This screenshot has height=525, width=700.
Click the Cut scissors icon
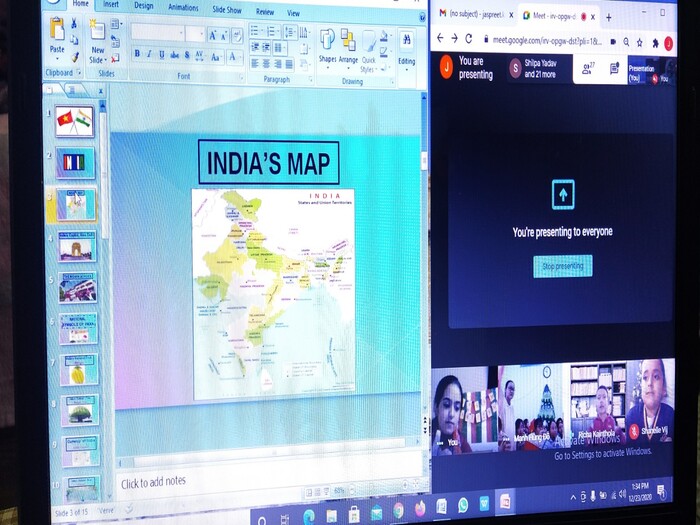tap(74, 23)
